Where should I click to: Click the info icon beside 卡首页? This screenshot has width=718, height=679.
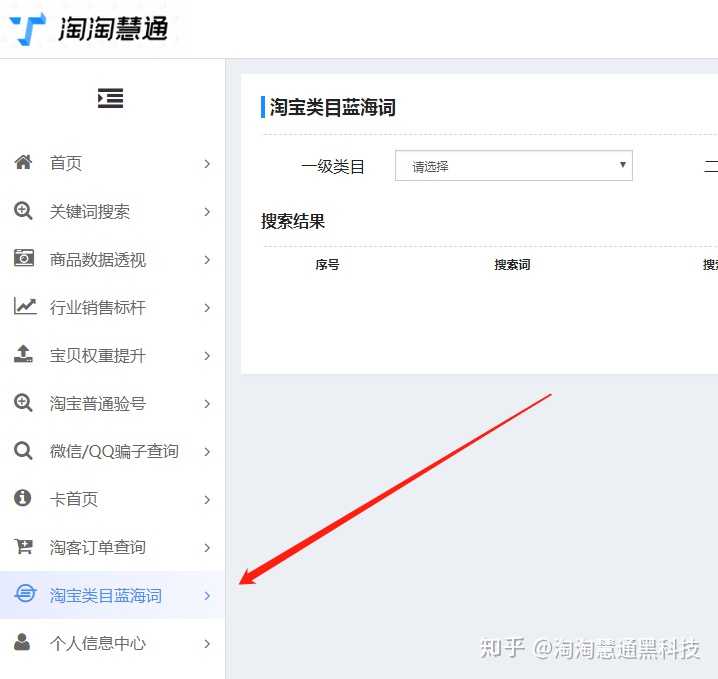click(x=23, y=498)
